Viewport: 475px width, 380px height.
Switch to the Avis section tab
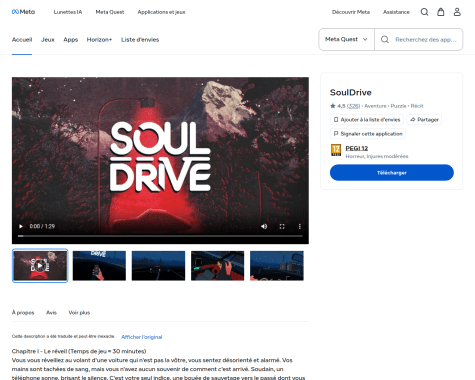click(51, 312)
